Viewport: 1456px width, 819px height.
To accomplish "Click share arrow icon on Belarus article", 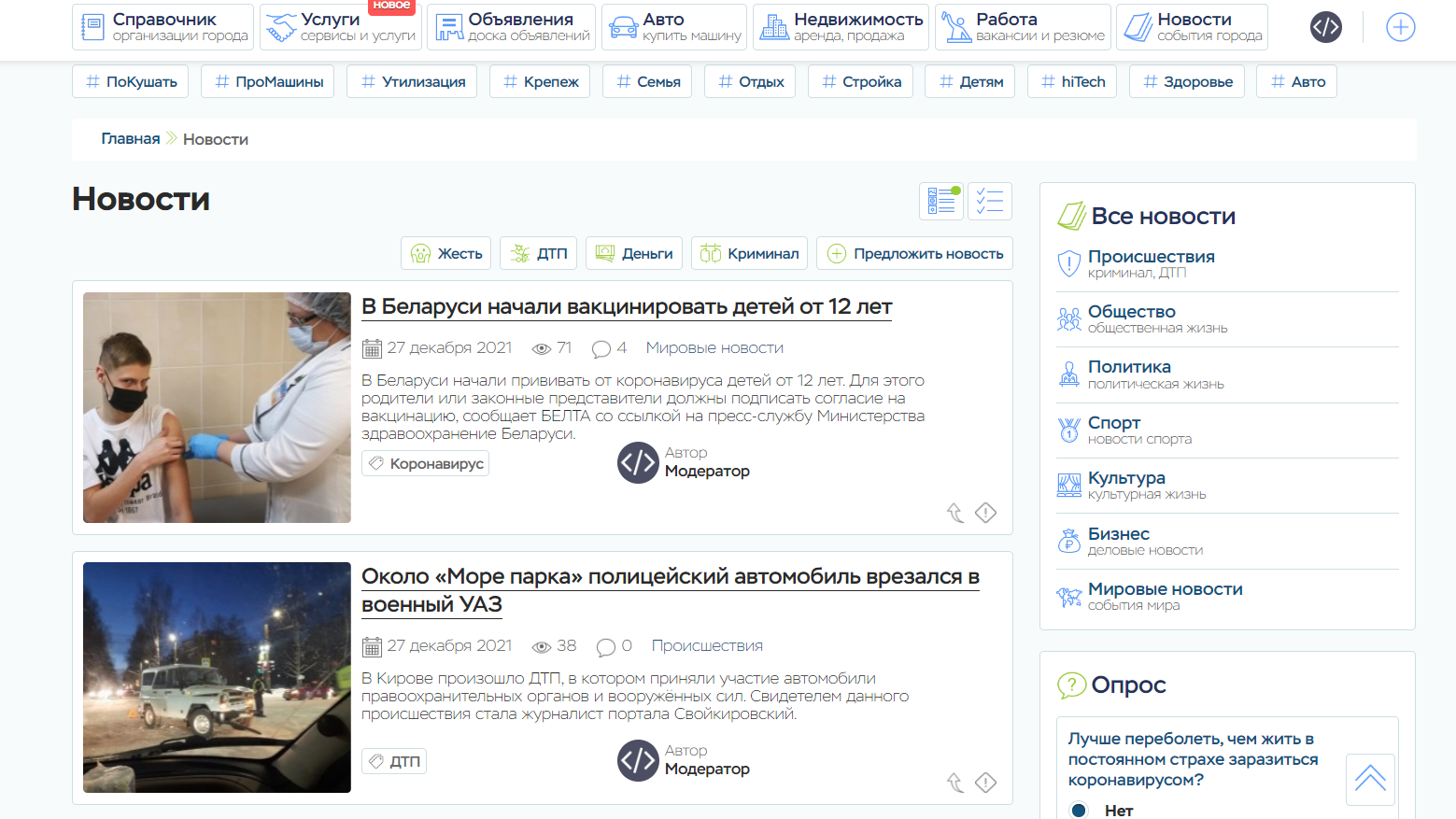I will click(x=954, y=513).
